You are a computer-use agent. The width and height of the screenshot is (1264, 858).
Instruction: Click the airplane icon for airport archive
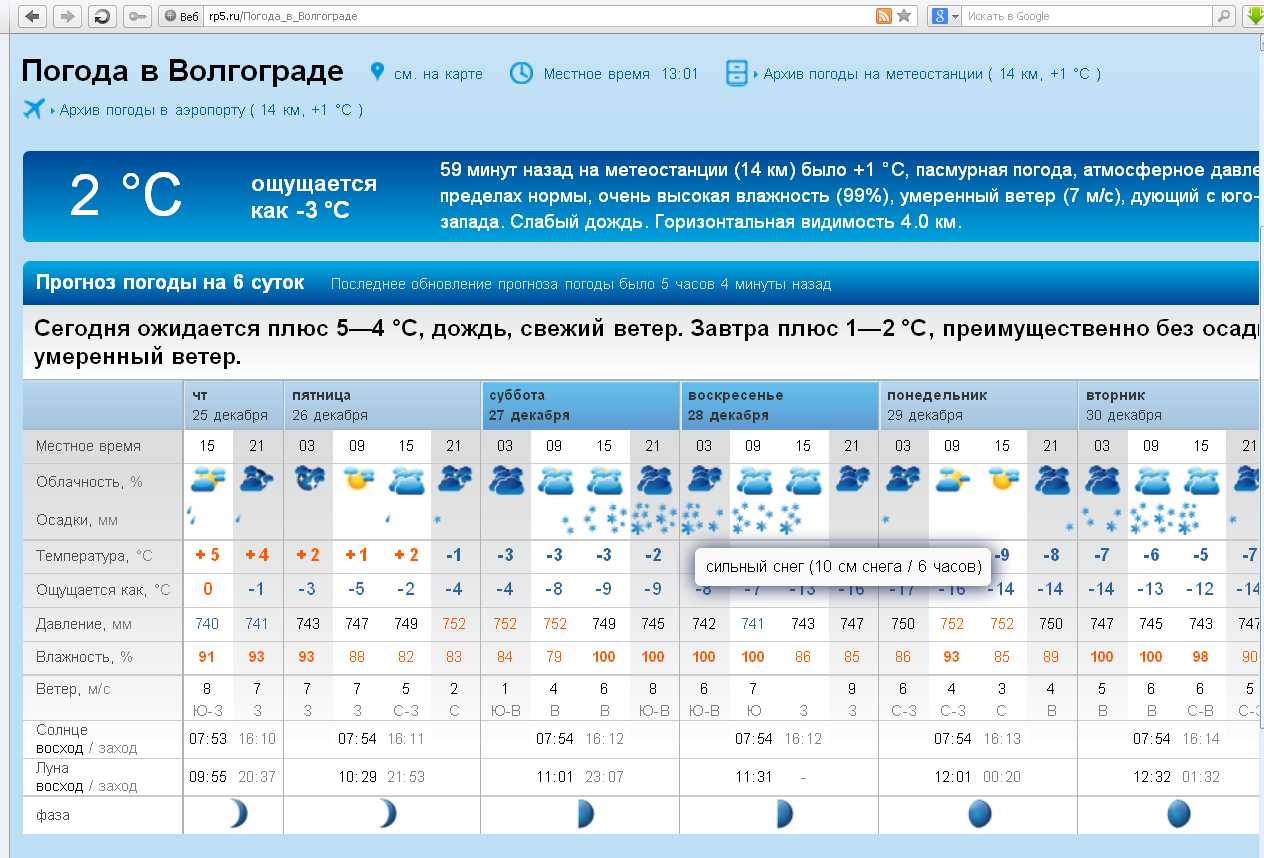point(34,109)
